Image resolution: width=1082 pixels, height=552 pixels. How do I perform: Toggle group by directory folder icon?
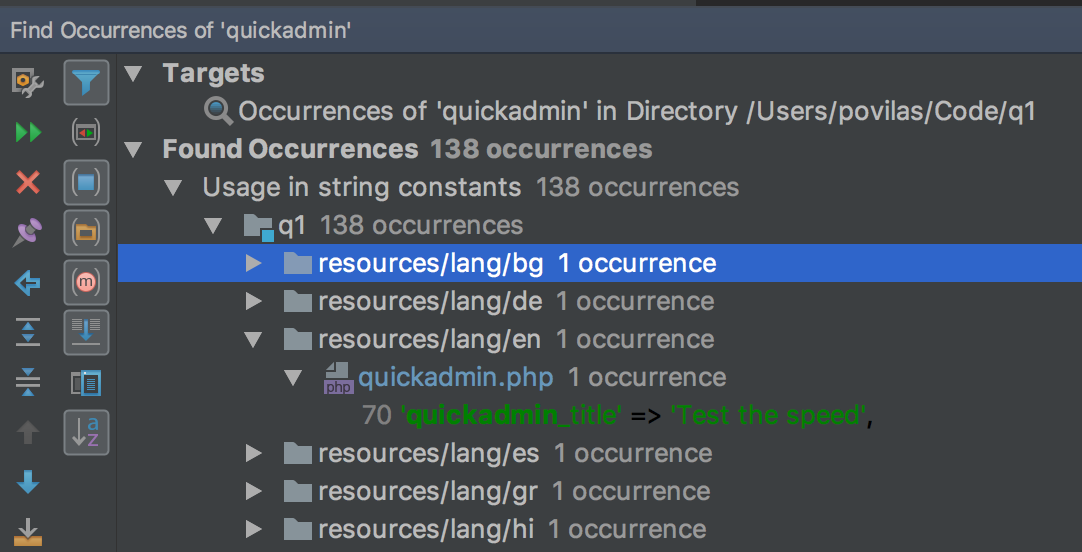86,233
